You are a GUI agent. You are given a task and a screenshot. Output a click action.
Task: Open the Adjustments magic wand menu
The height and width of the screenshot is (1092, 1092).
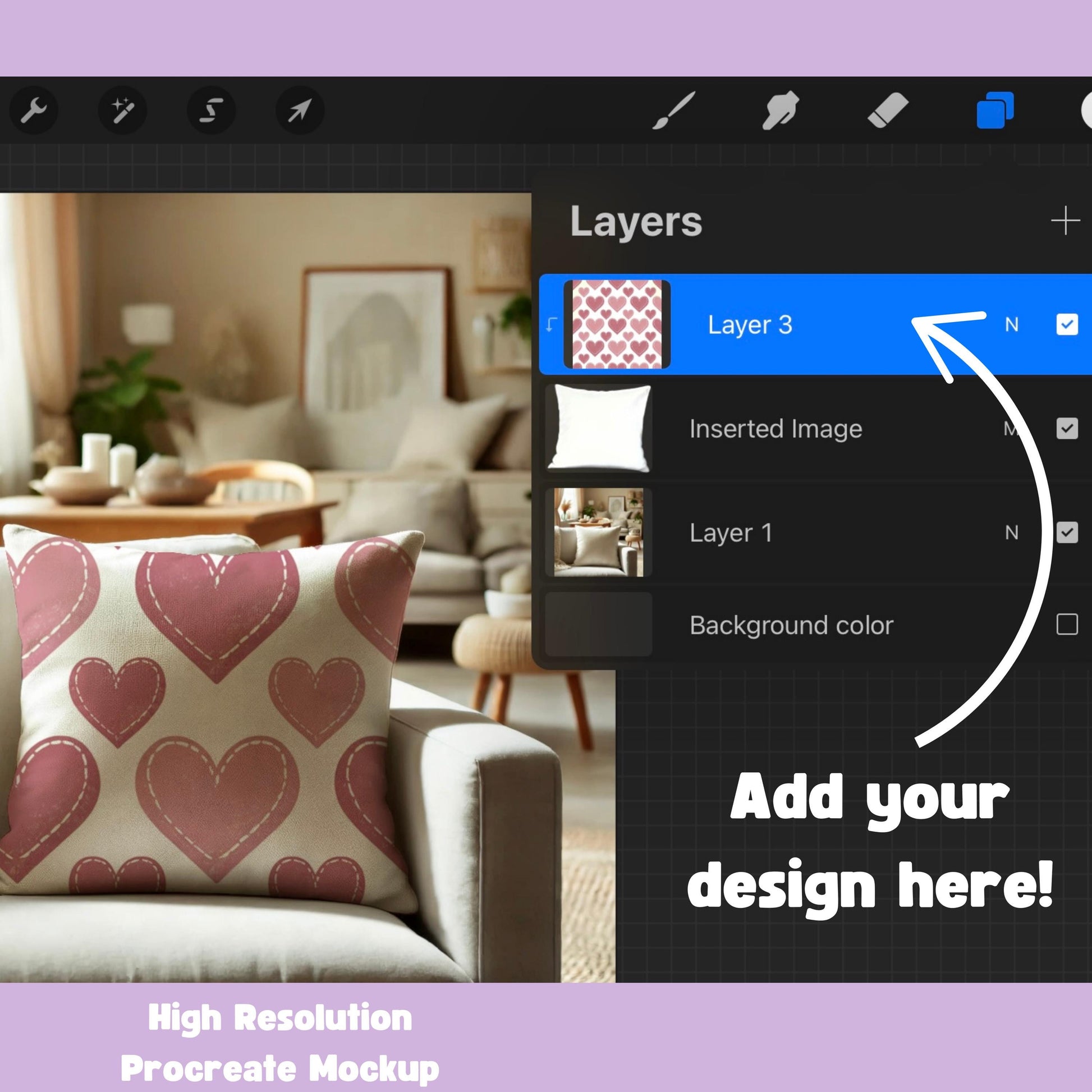122,109
